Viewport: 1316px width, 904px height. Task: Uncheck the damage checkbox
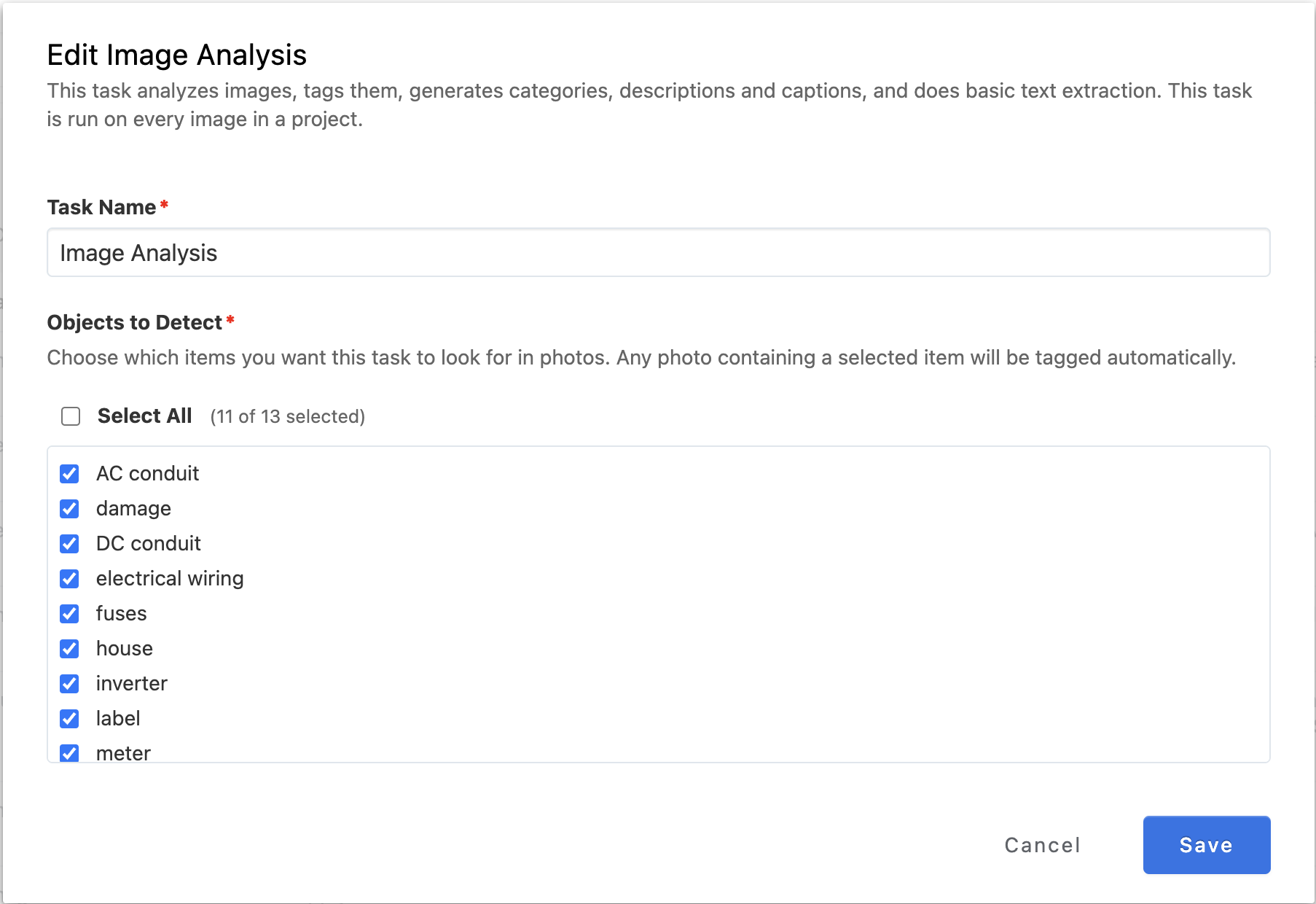coord(70,509)
